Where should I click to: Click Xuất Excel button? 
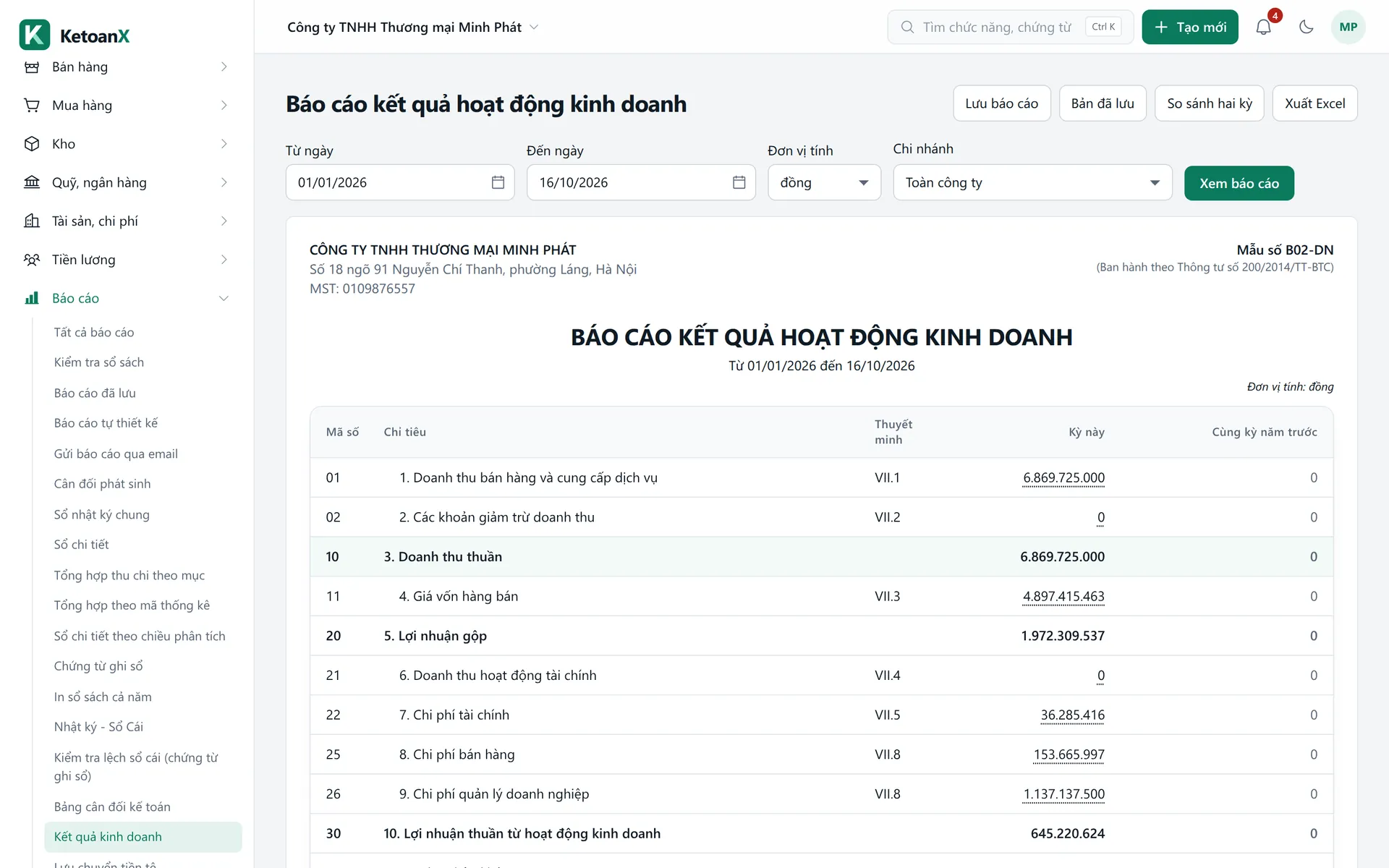[1314, 103]
